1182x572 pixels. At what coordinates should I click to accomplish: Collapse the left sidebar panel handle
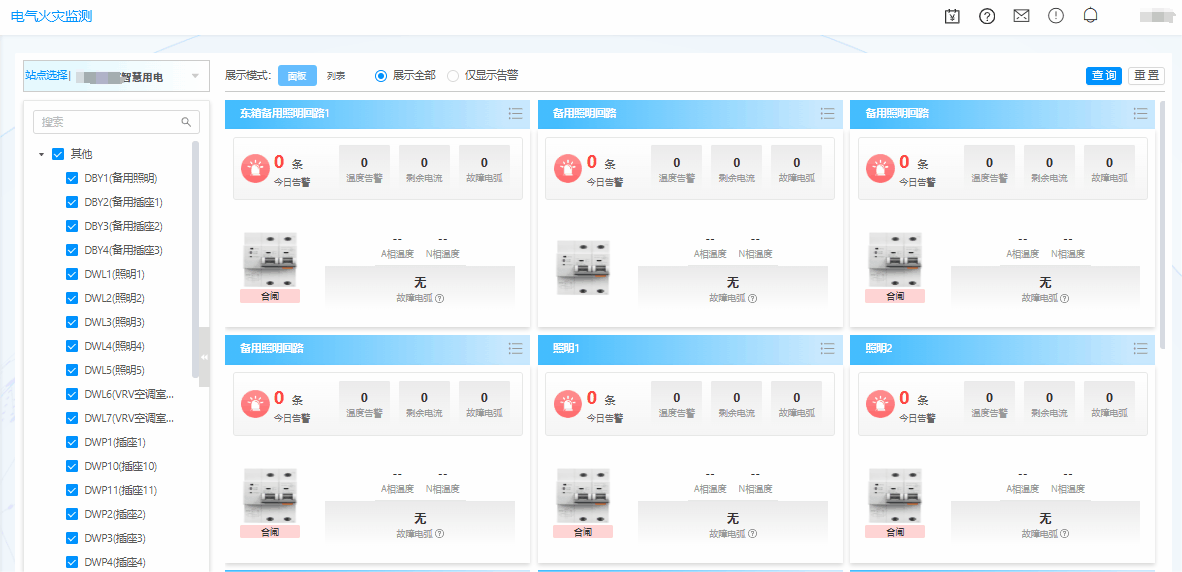[x=204, y=357]
